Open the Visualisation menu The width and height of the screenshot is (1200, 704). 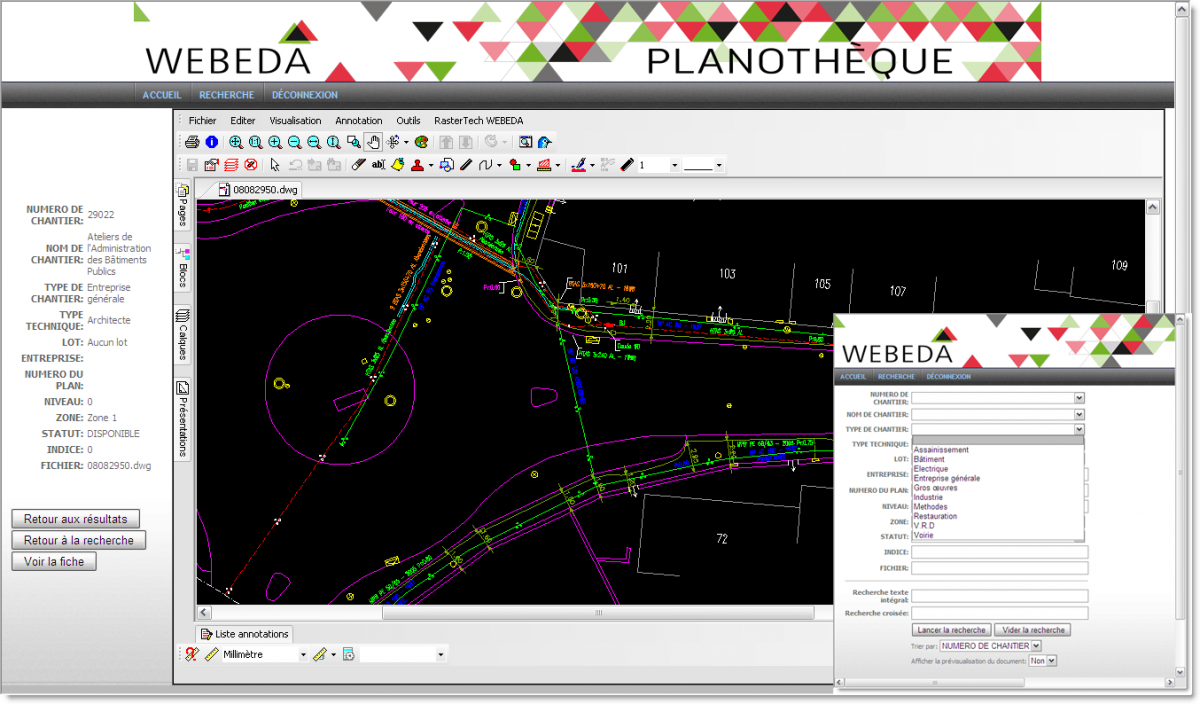pos(295,120)
